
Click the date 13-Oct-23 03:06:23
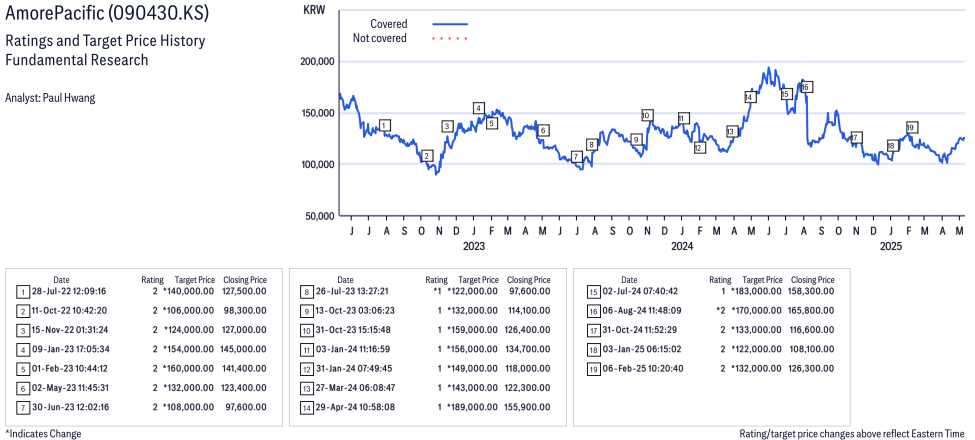[x=354, y=310]
